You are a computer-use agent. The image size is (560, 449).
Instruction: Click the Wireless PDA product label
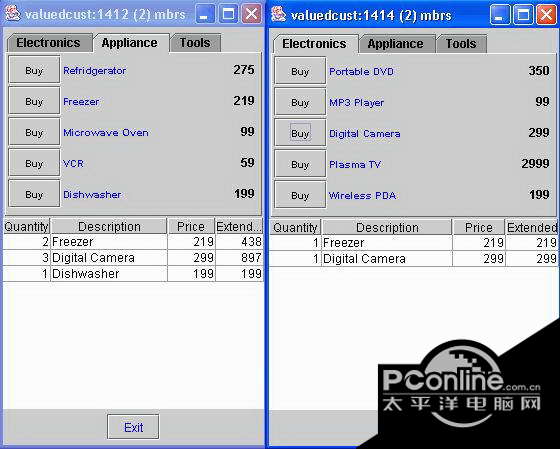[x=362, y=196]
